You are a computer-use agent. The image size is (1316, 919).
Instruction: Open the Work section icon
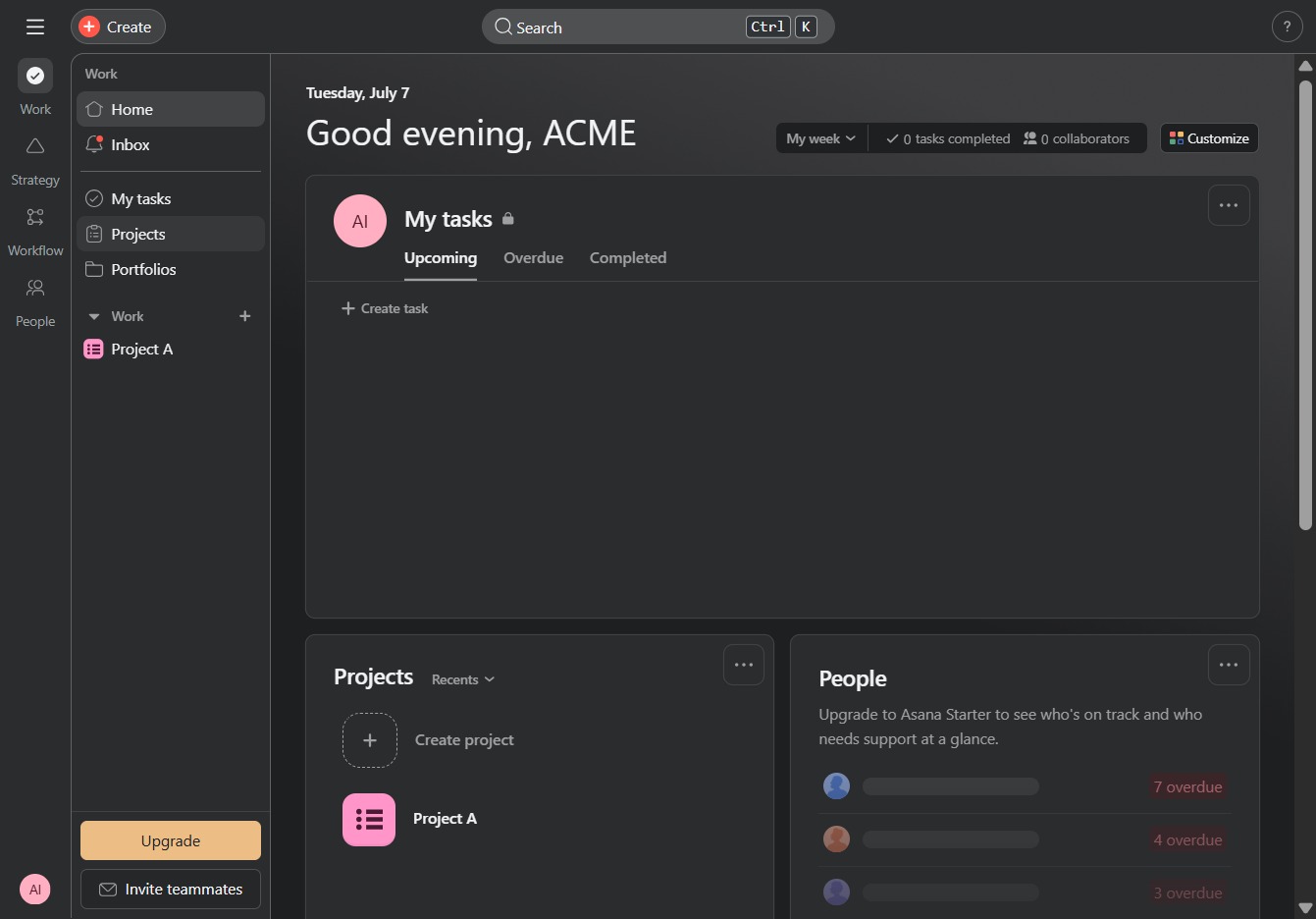(35, 76)
